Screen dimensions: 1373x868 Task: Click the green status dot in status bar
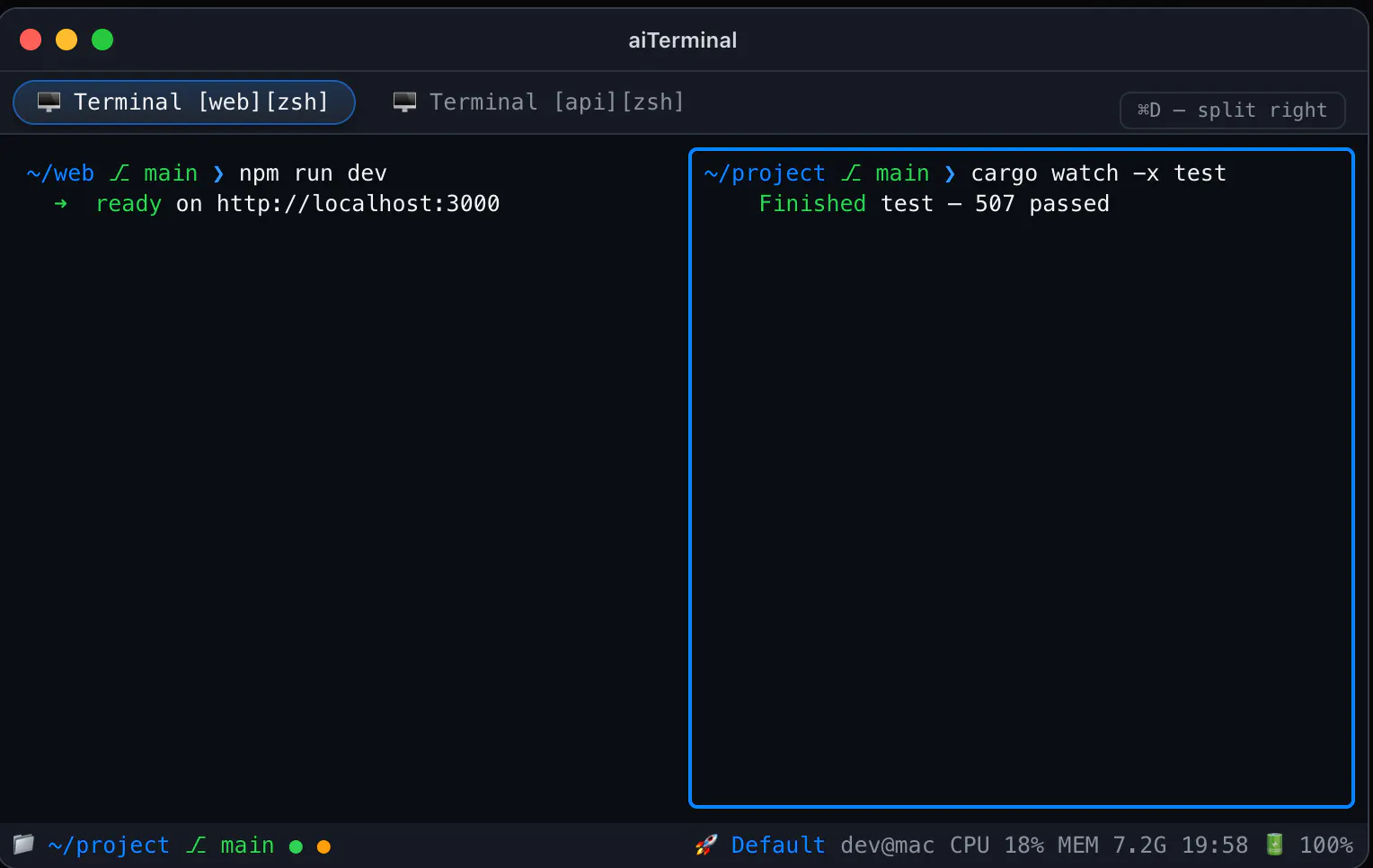pos(296,846)
